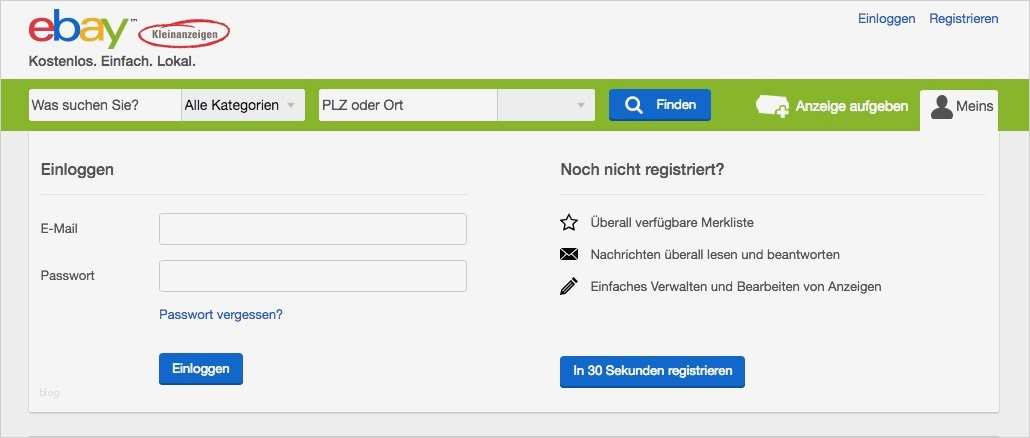Click the Anzeige aufgeben ad icon
This screenshot has width=1030, height=438.
pos(772,106)
